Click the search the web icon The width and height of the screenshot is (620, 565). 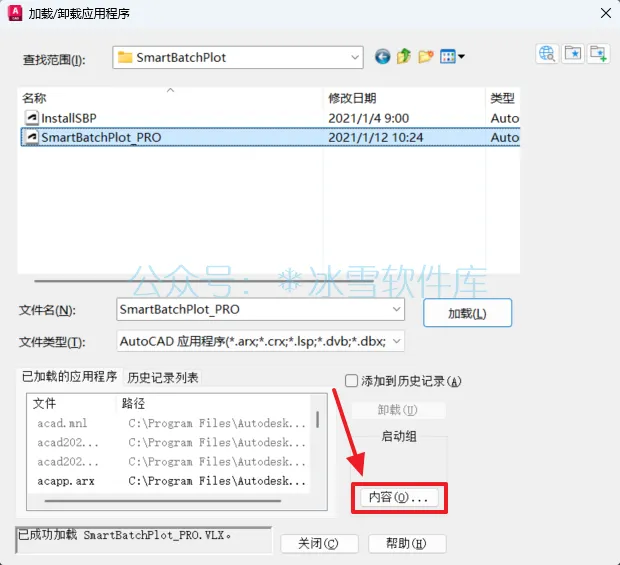coord(547,53)
